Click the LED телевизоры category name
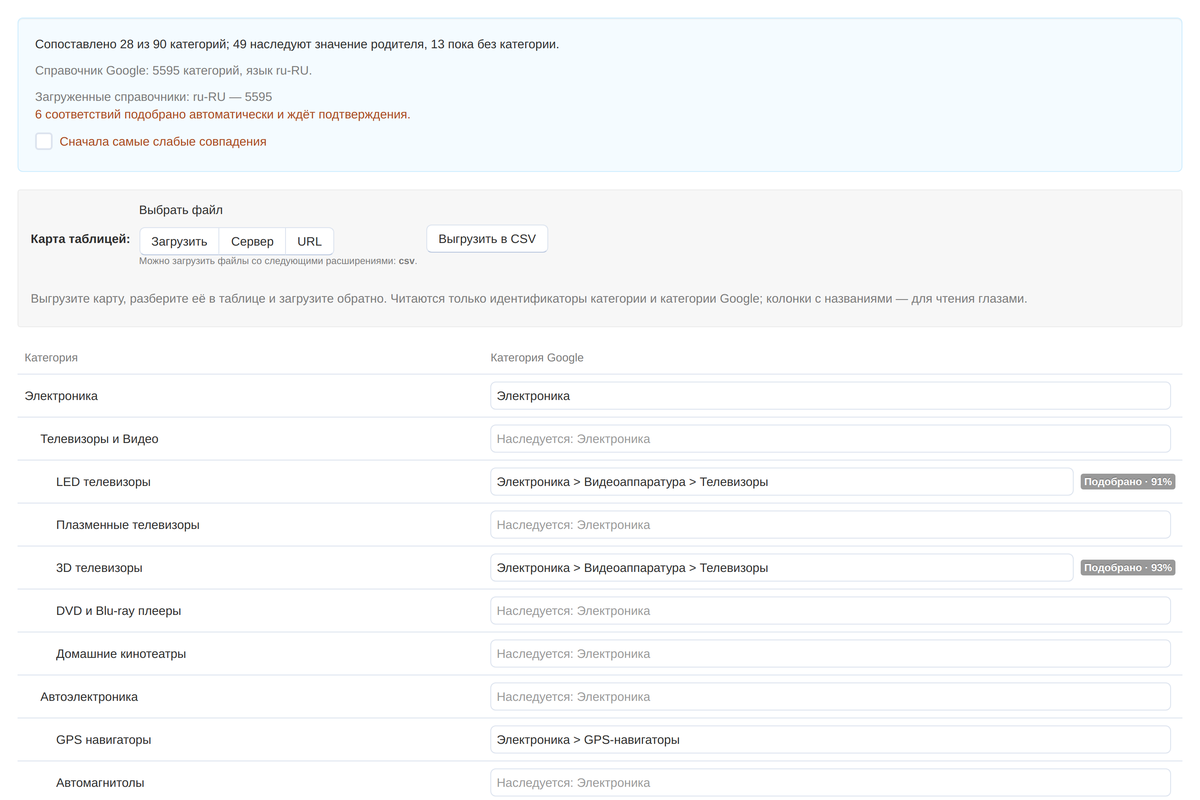Screen dimensions: 1200x800 [x=103, y=482]
